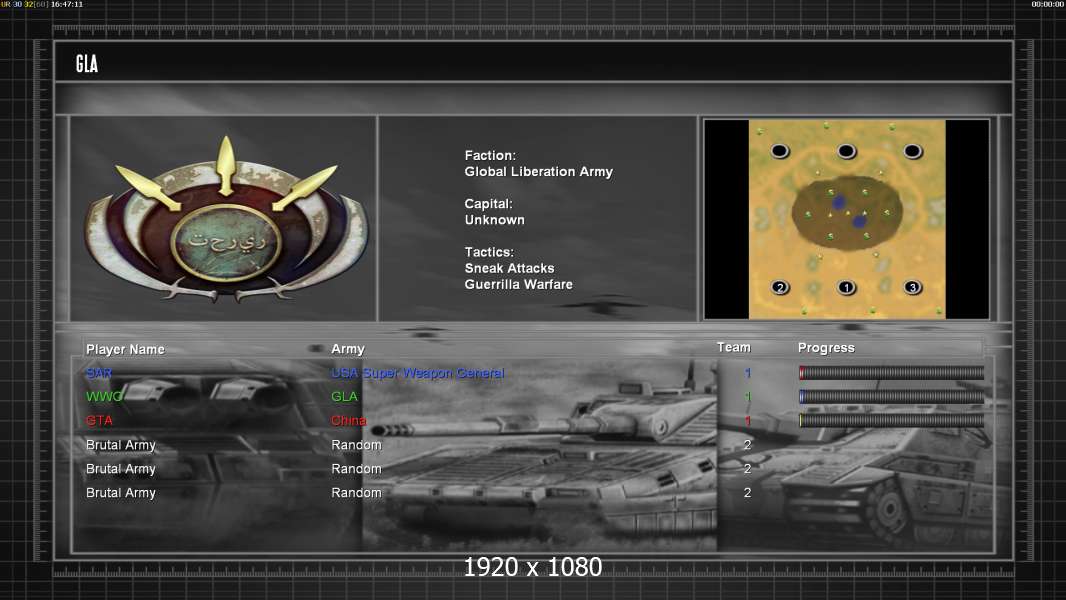Click the top-right empty start slot on minimap

pyautogui.click(x=912, y=151)
